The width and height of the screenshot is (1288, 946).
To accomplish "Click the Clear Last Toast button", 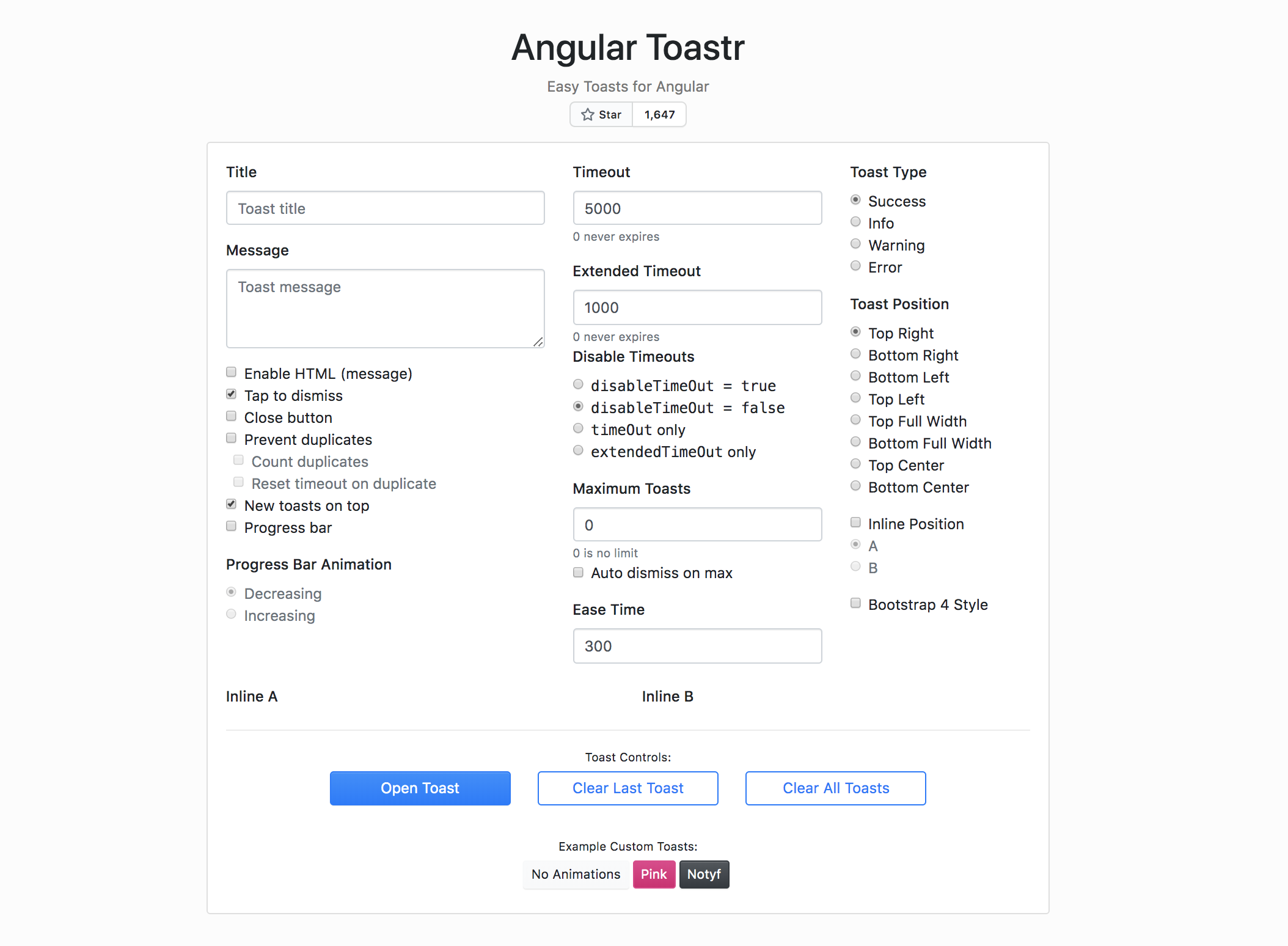I will coord(627,788).
